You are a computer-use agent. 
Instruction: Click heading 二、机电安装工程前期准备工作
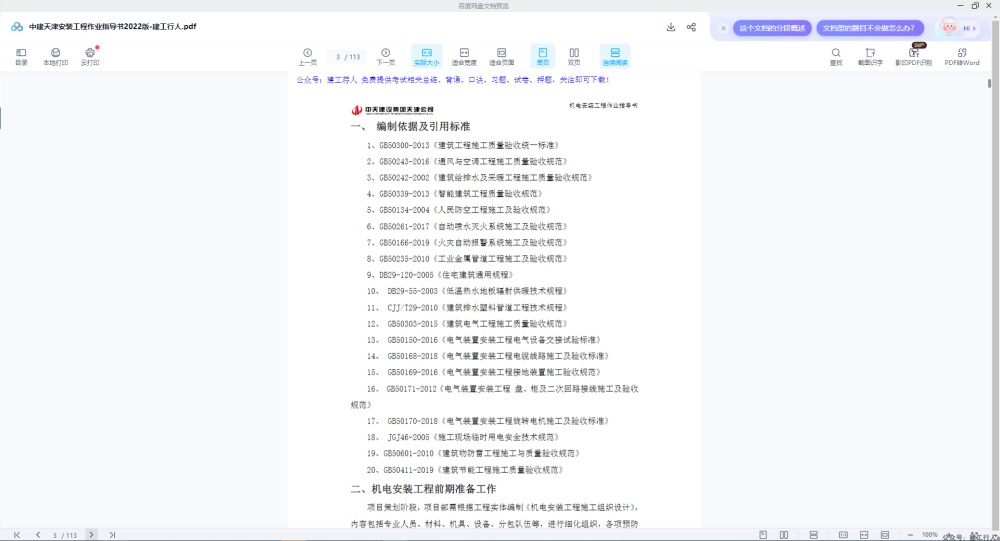[423, 489]
